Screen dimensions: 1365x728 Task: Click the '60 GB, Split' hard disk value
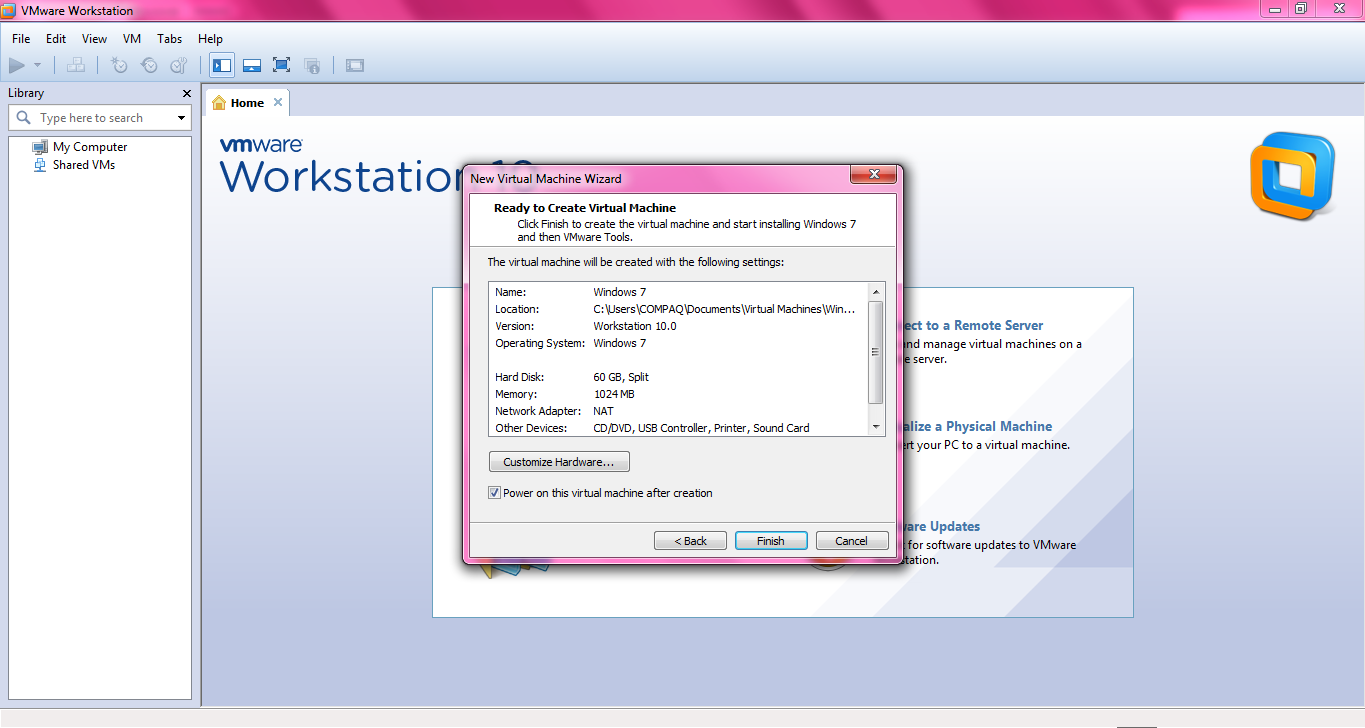coord(621,377)
